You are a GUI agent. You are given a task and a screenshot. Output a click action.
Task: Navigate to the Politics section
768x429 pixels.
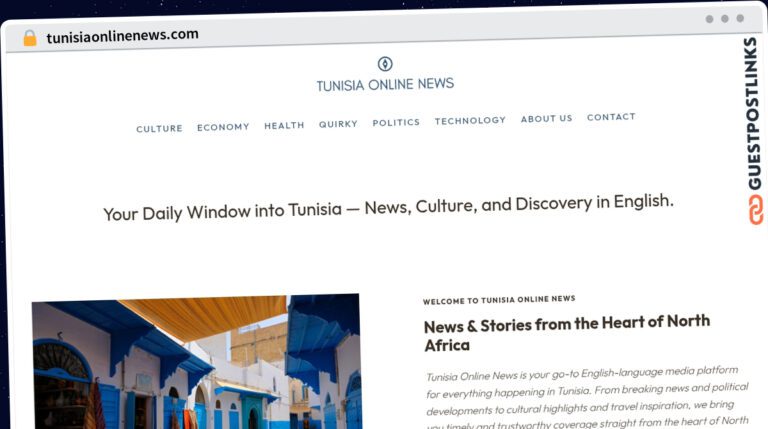396,122
